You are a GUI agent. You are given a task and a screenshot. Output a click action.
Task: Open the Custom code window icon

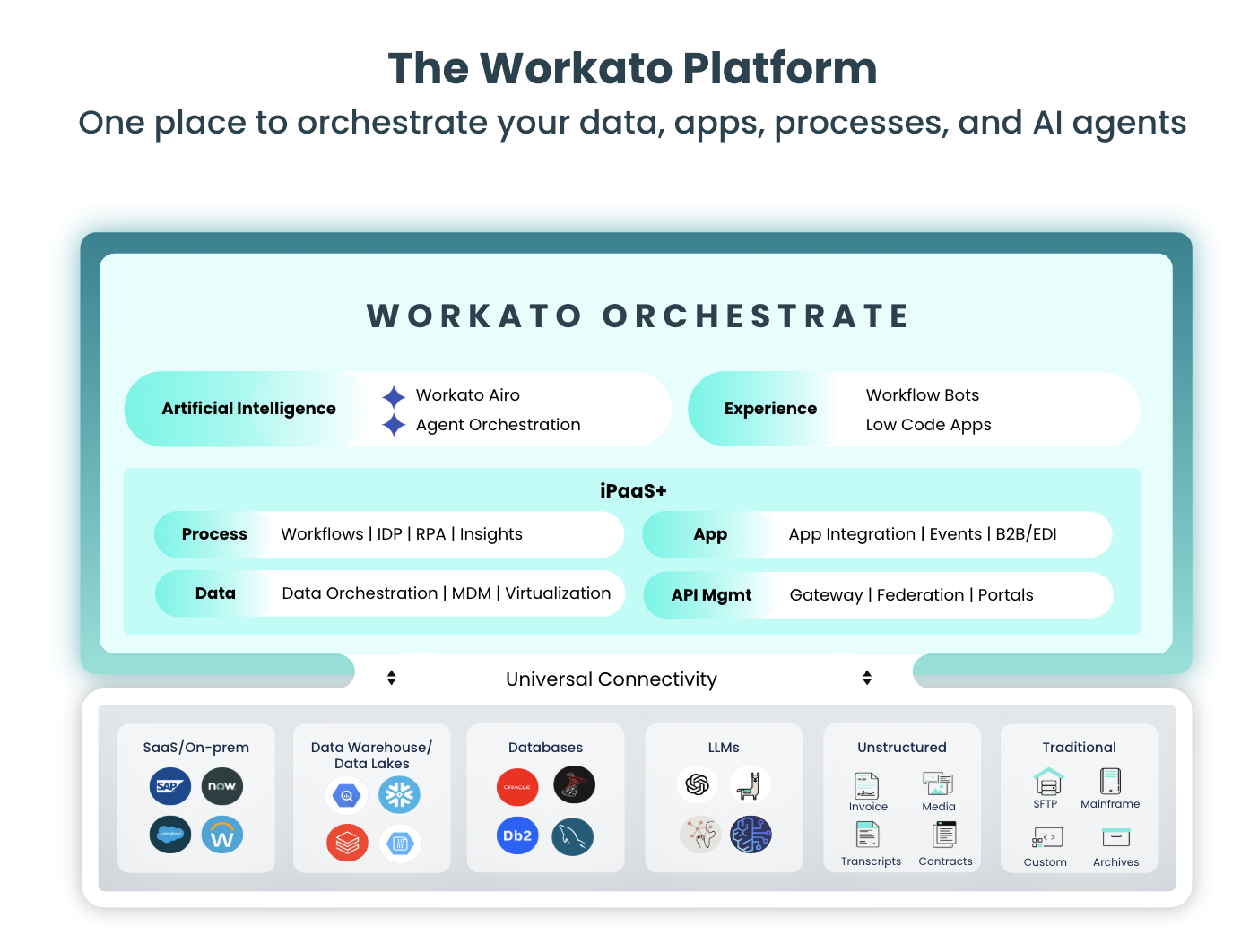pos(1047,838)
